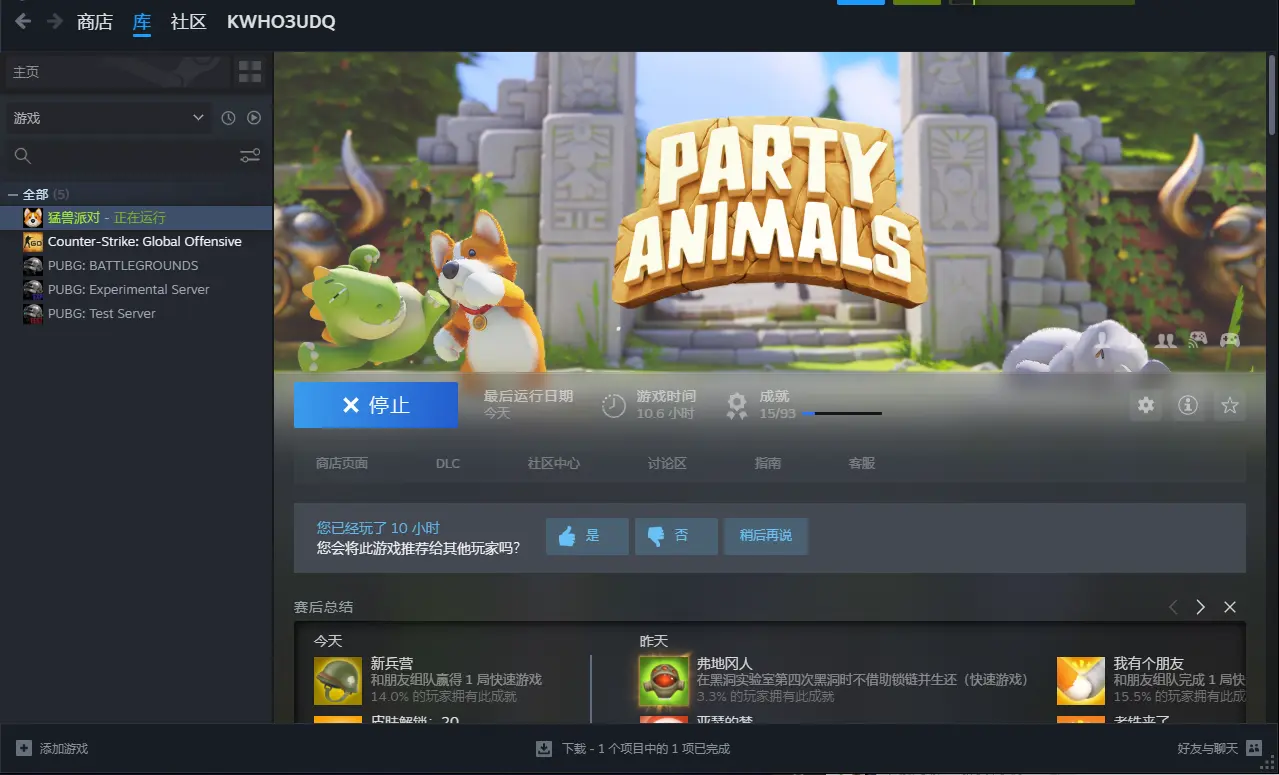Viewport: 1279px width, 775px height.
Task: Toggle the ready-to-play filter icon
Action: [x=254, y=118]
